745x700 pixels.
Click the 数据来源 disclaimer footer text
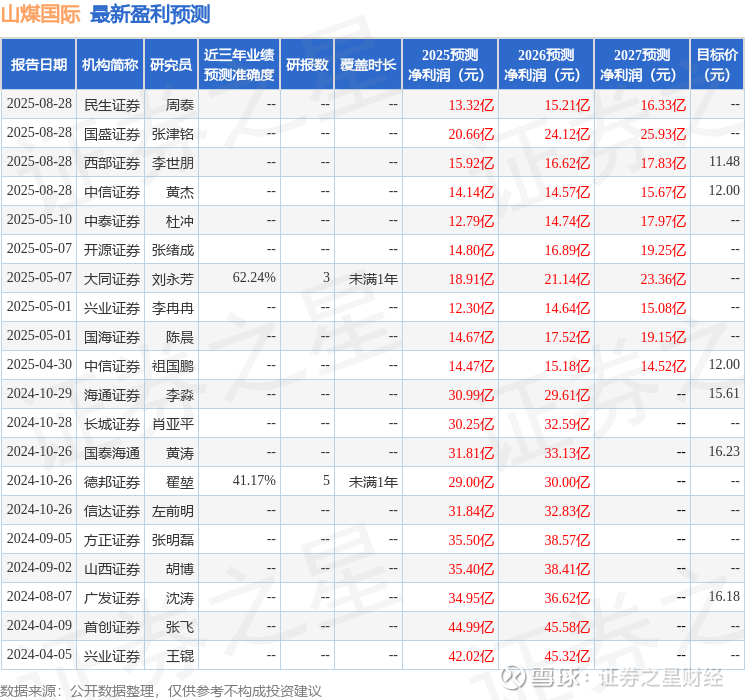[161, 691]
